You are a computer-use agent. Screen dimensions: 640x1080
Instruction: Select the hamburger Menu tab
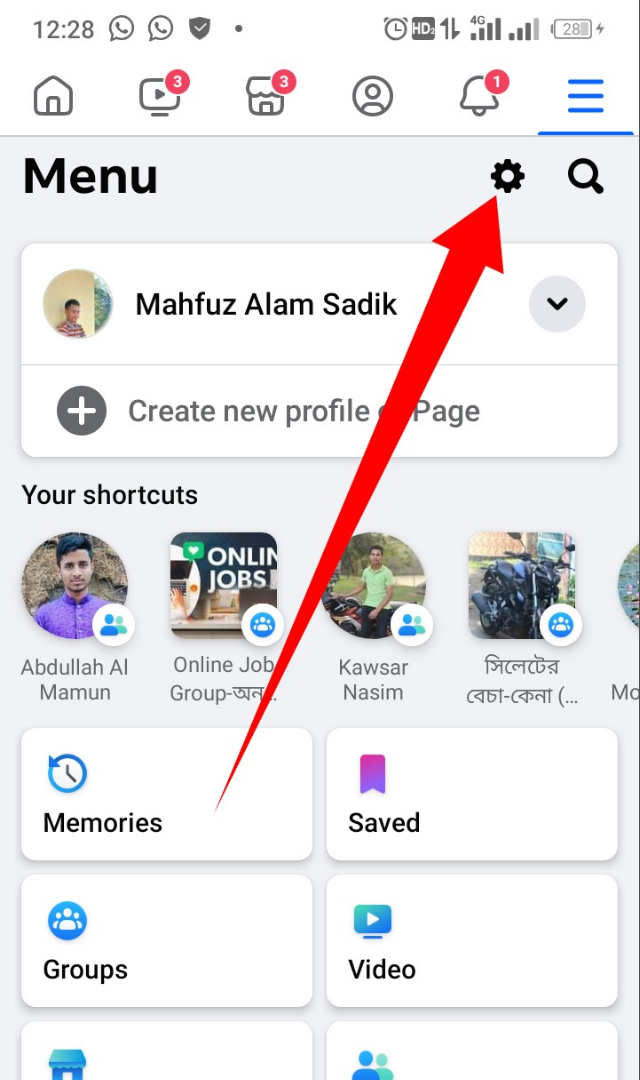[585, 97]
